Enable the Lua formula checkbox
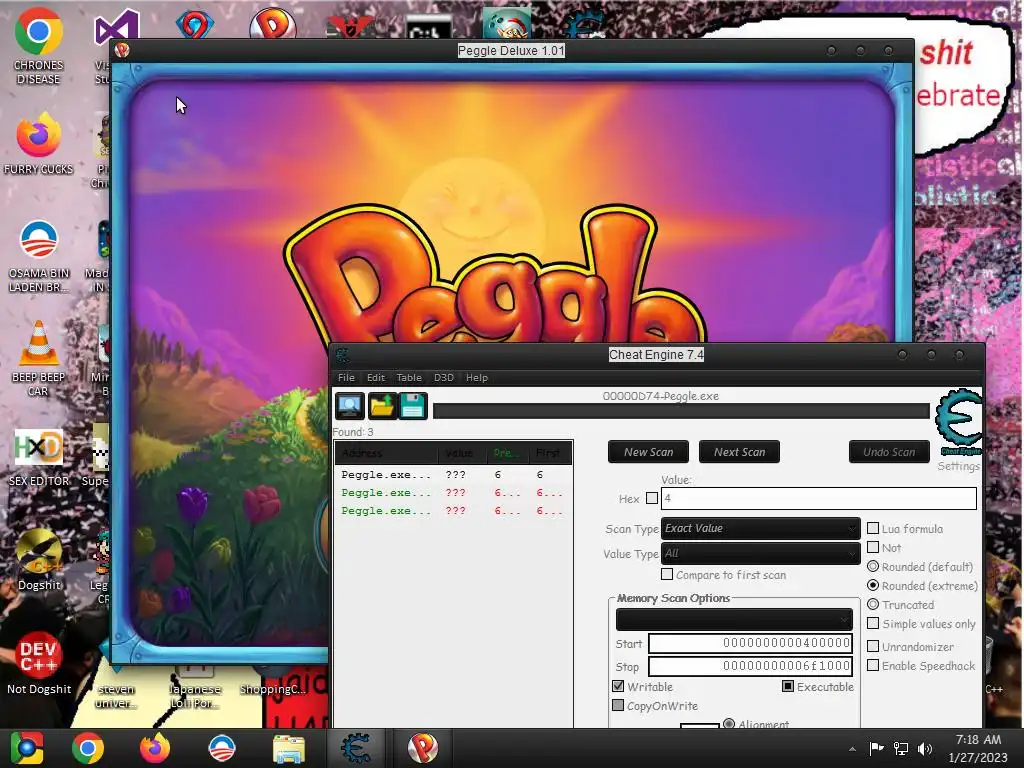The height and width of the screenshot is (768, 1024). click(873, 528)
